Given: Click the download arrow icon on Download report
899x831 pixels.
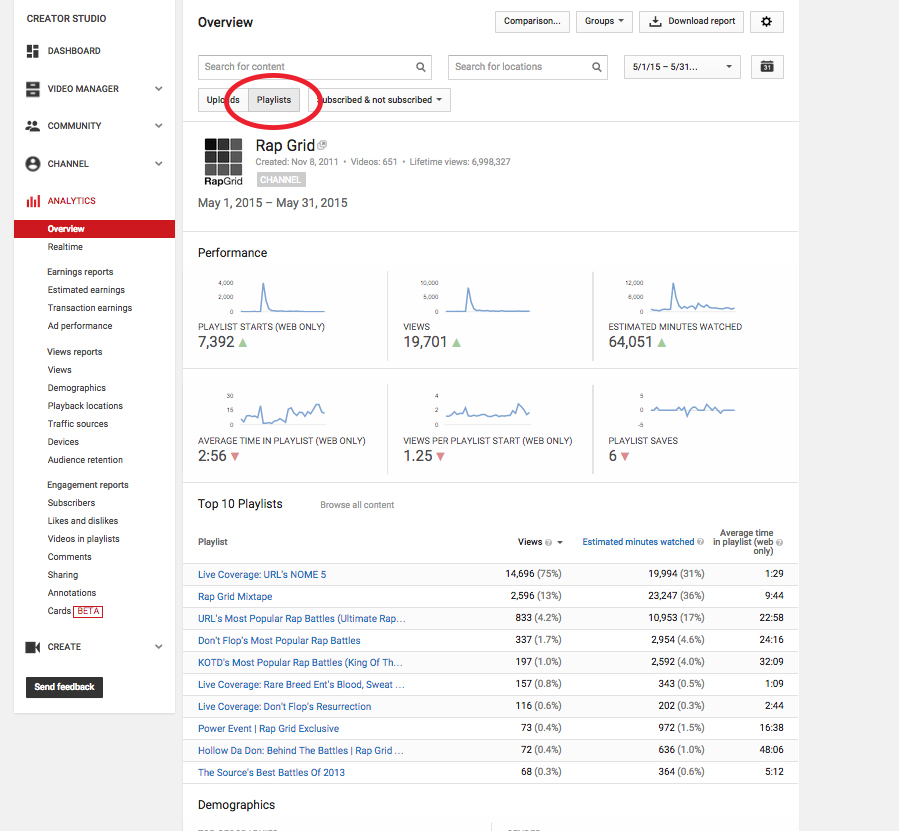Looking at the screenshot, I should 655,21.
